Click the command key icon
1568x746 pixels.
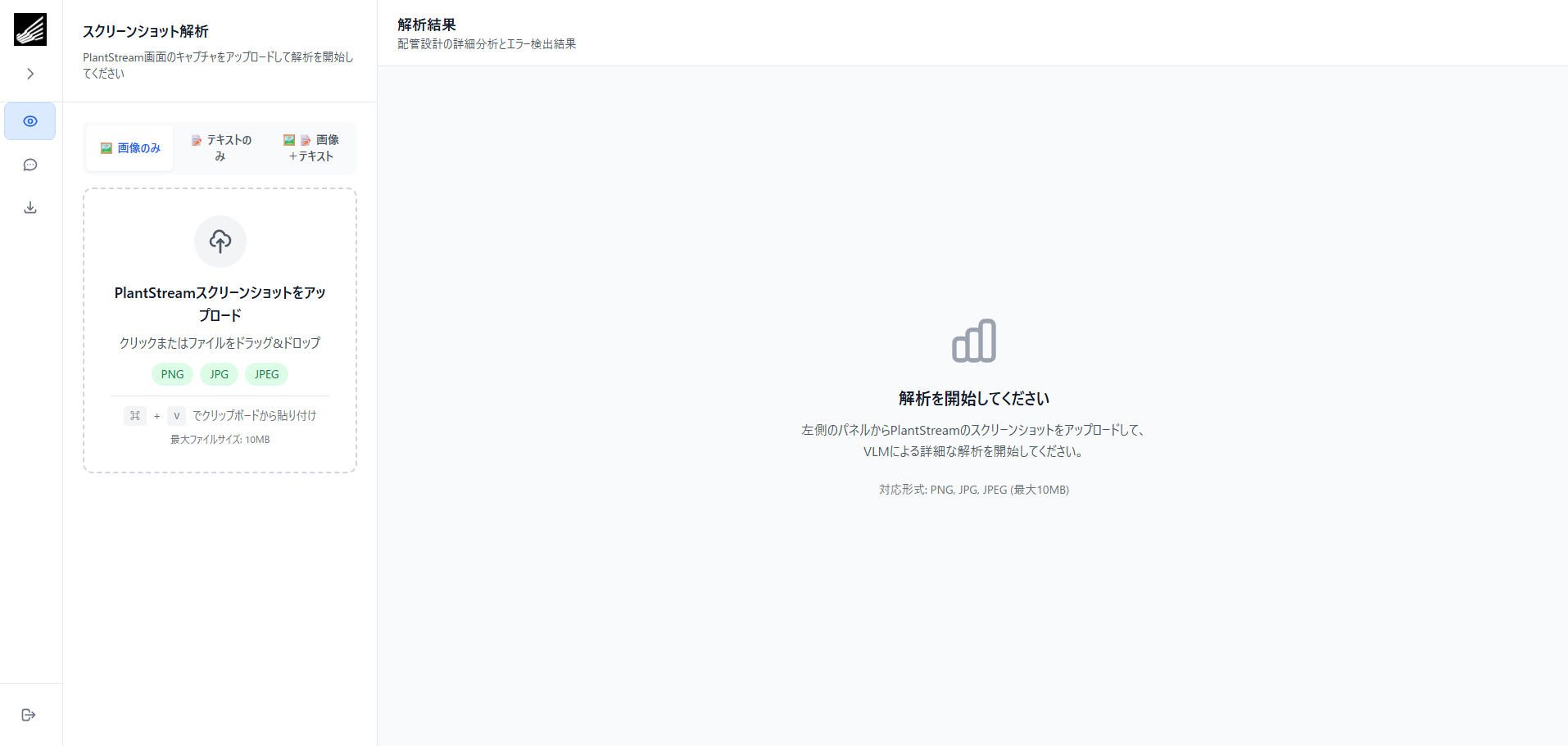[135, 416]
